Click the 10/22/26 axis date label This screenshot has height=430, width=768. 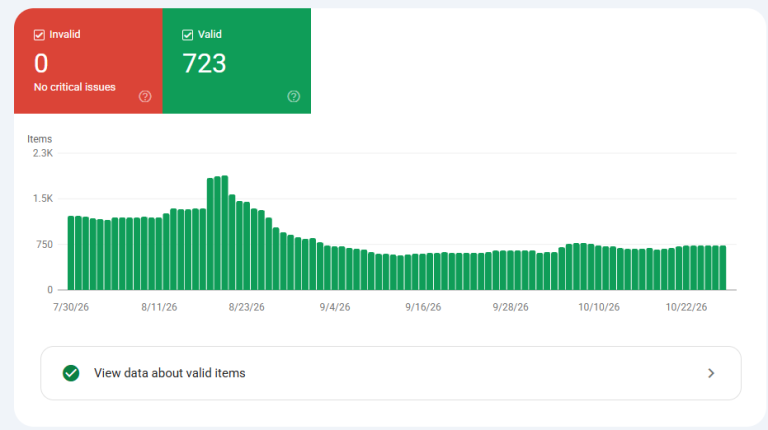point(686,307)
